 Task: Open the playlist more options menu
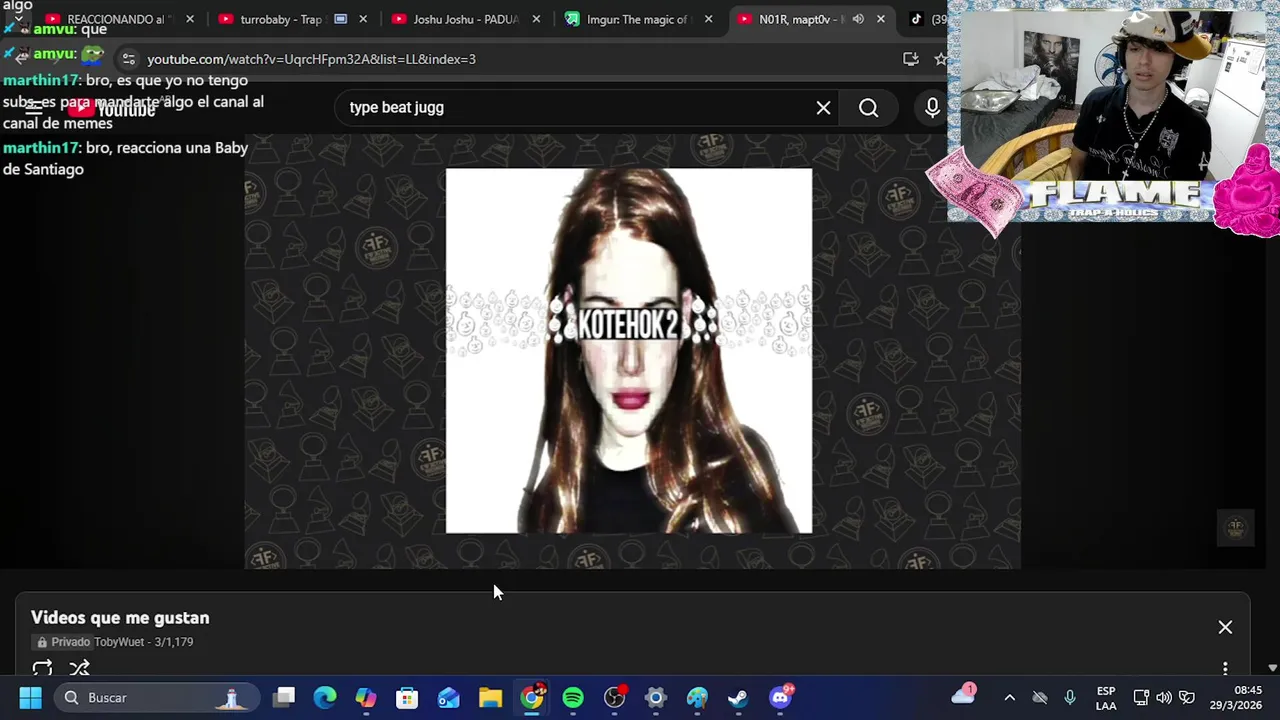point(1225,668)
